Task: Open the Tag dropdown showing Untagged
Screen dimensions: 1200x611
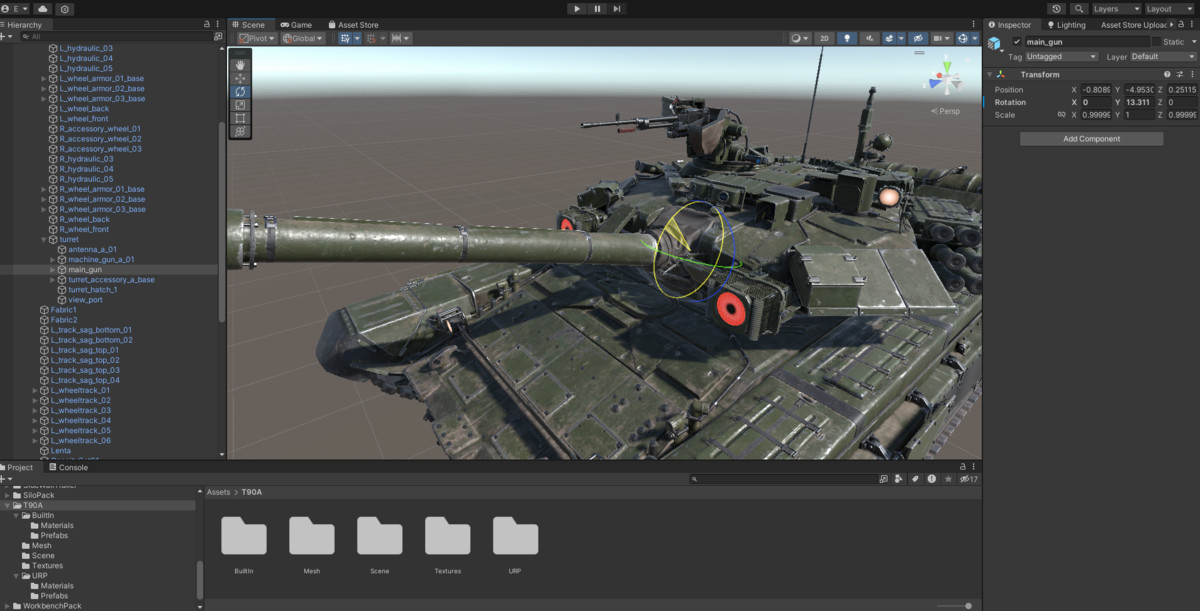Action: 1062,57
